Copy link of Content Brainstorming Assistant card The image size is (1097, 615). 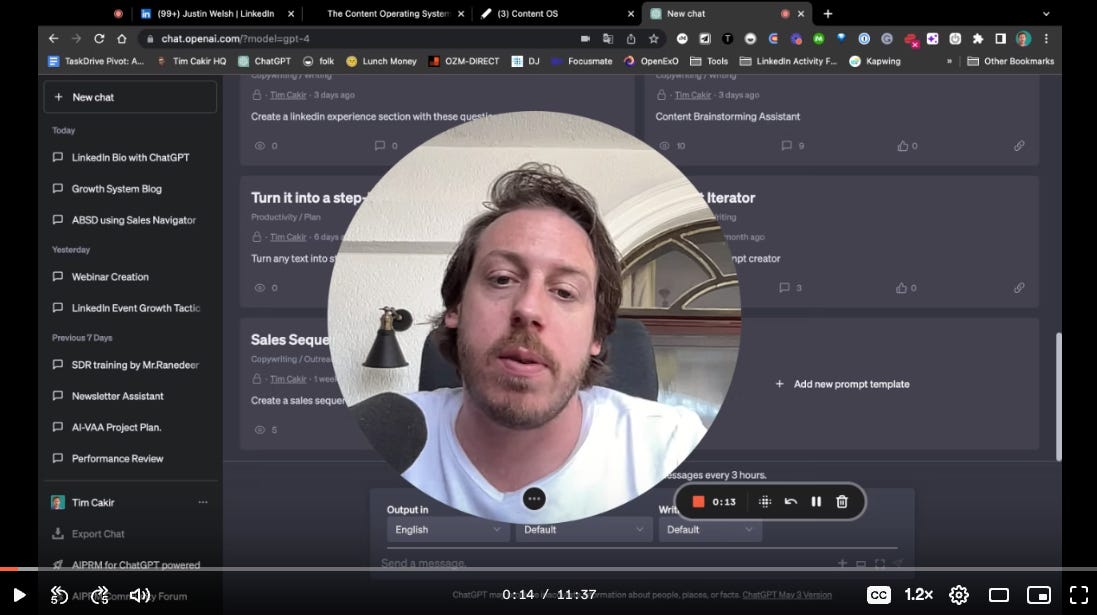coord(1019,146)
